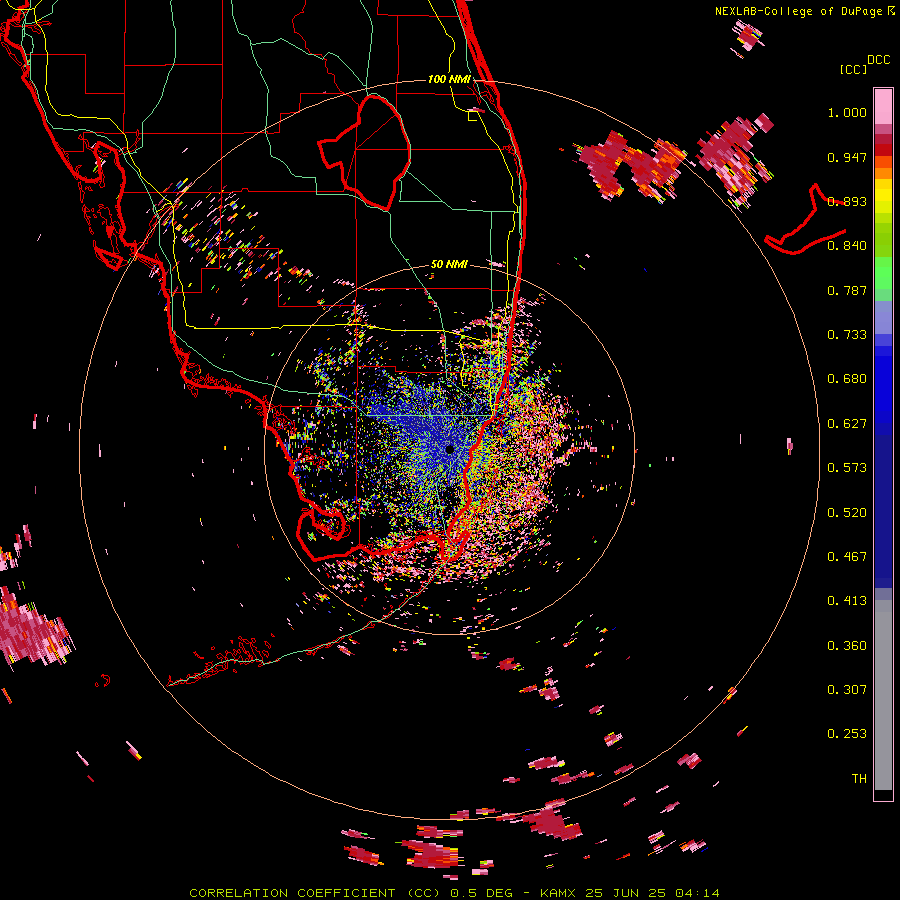Click the 50 NMI range ring label
The width and height of the screenshot is (900, 900).
449,265
